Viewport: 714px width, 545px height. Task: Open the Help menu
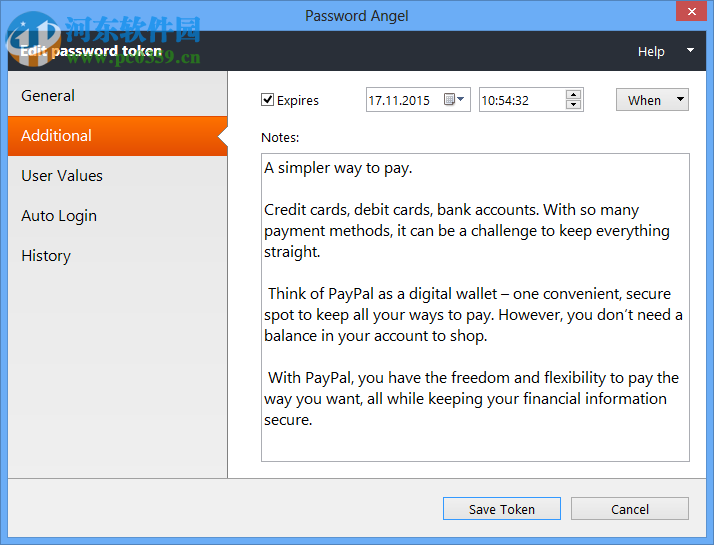tap(651, 51)
